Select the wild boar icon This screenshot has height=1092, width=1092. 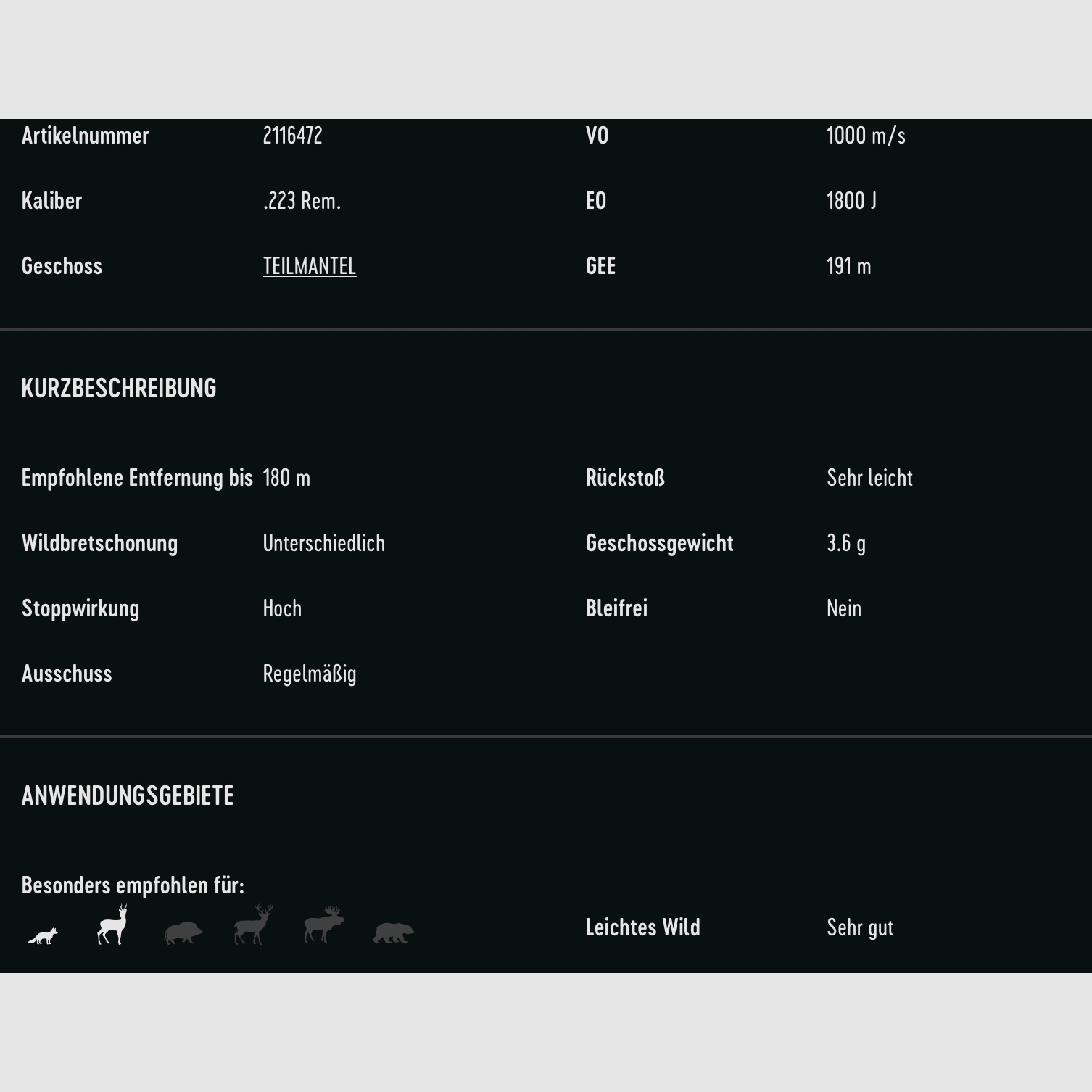pos(183,932)
